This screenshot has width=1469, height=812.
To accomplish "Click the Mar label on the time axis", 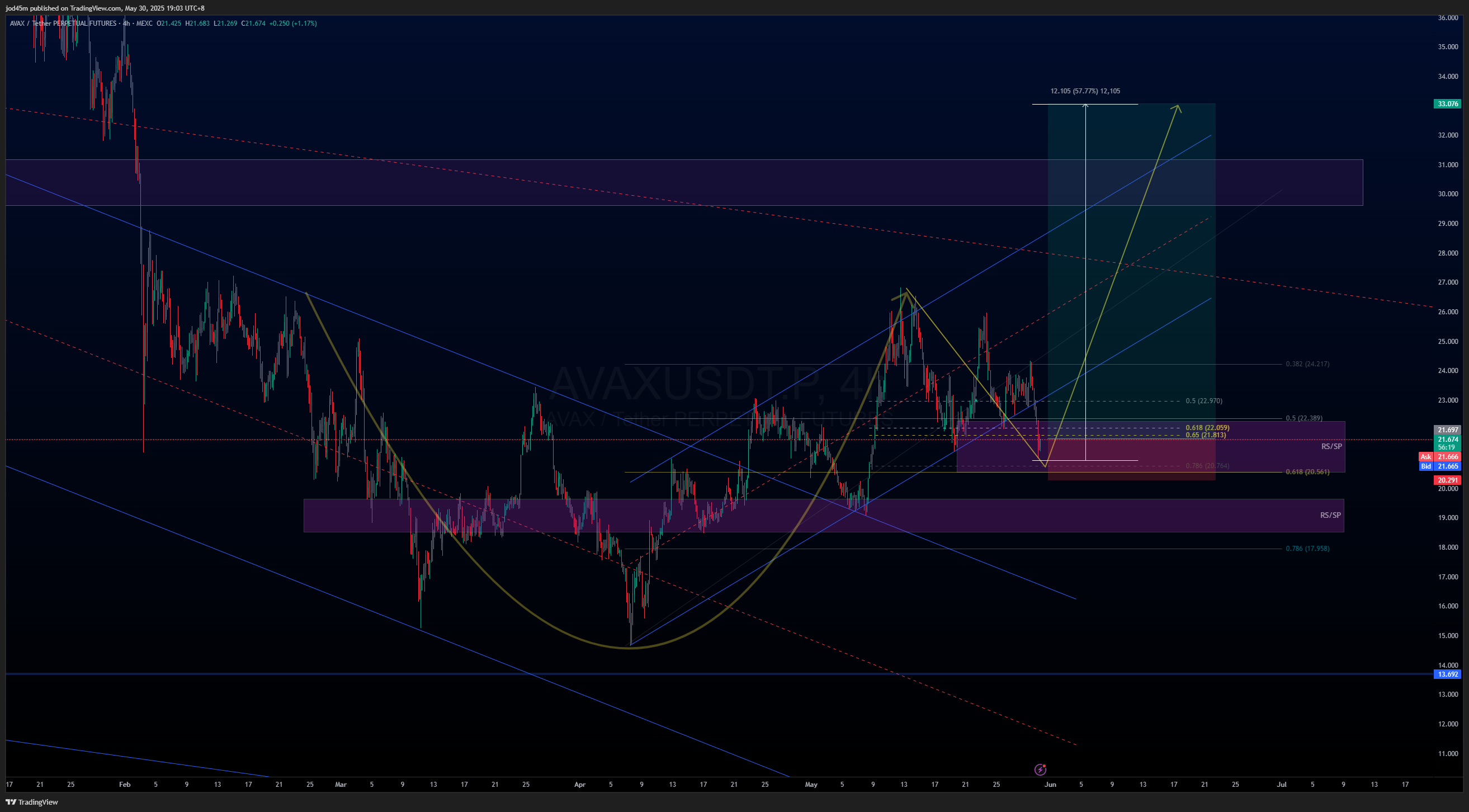I will [x=341, y=785].
